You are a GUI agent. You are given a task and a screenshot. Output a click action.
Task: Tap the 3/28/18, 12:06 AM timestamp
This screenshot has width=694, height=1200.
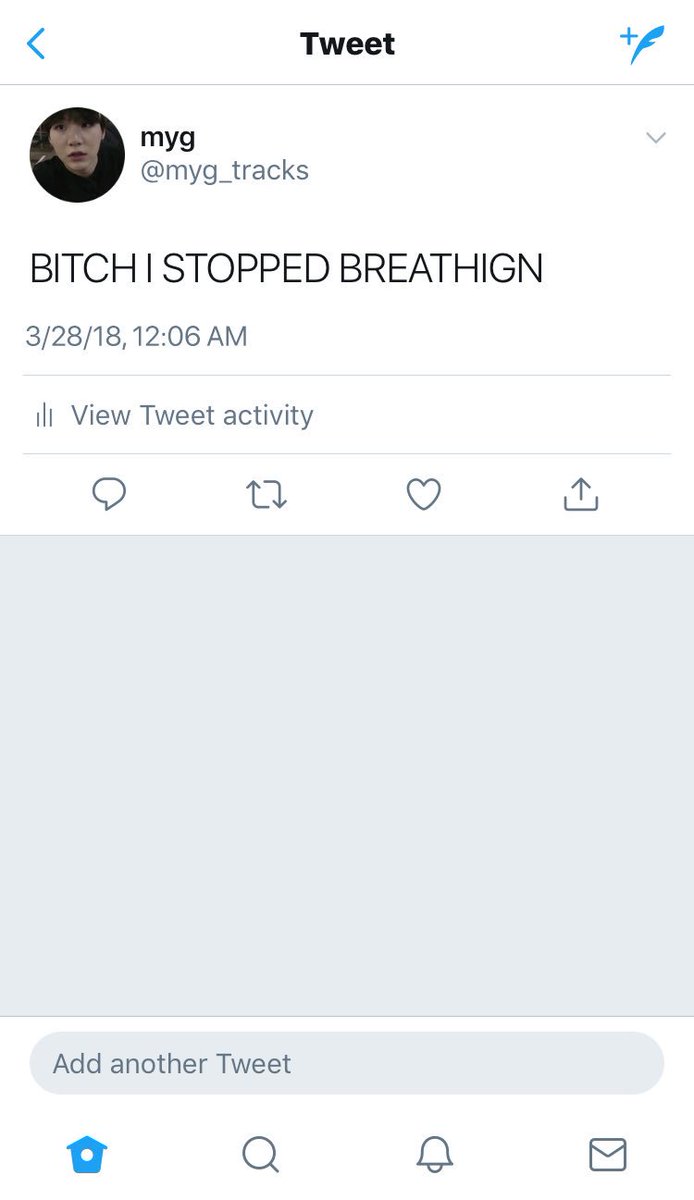tap(136, 336)
